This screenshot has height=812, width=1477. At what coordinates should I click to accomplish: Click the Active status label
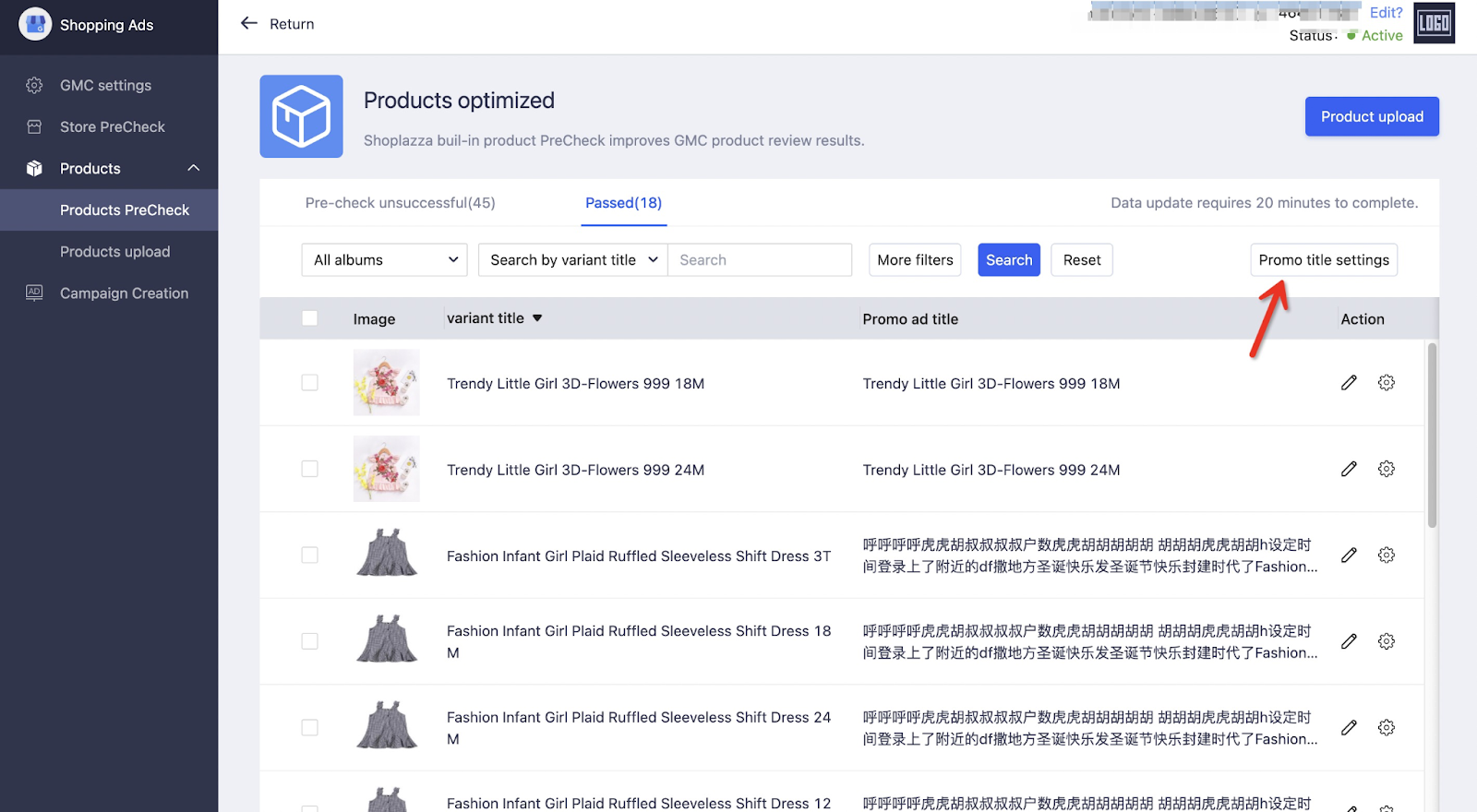pos(1382,35)
